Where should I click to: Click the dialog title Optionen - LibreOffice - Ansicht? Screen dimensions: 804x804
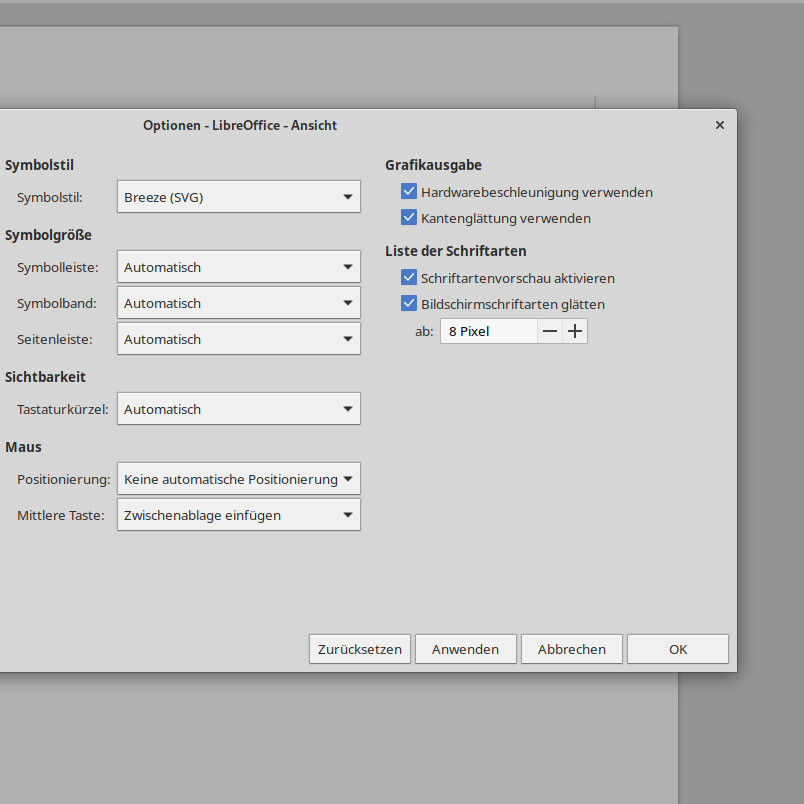240,126
